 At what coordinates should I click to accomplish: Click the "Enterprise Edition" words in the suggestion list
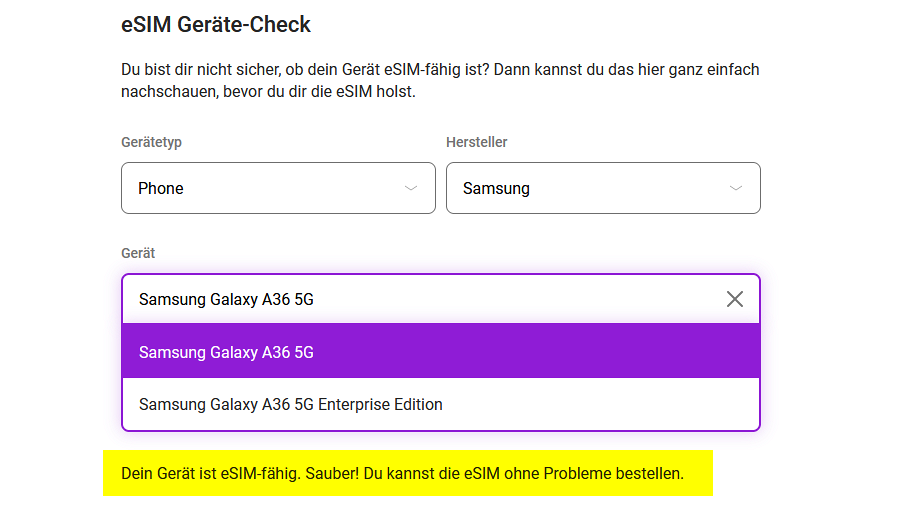pos(380,404)
